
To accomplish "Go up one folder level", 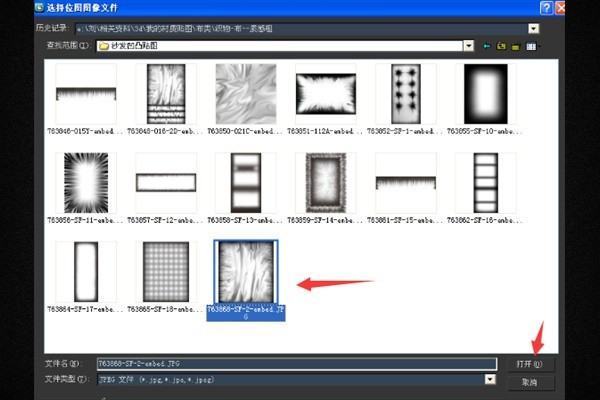I will [x=500, y=46].
